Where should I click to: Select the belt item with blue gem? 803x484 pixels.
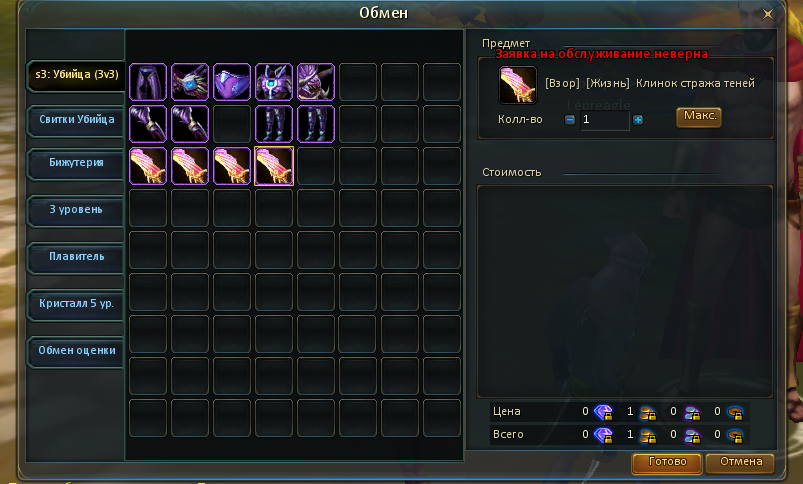click(x=190, y=82)
